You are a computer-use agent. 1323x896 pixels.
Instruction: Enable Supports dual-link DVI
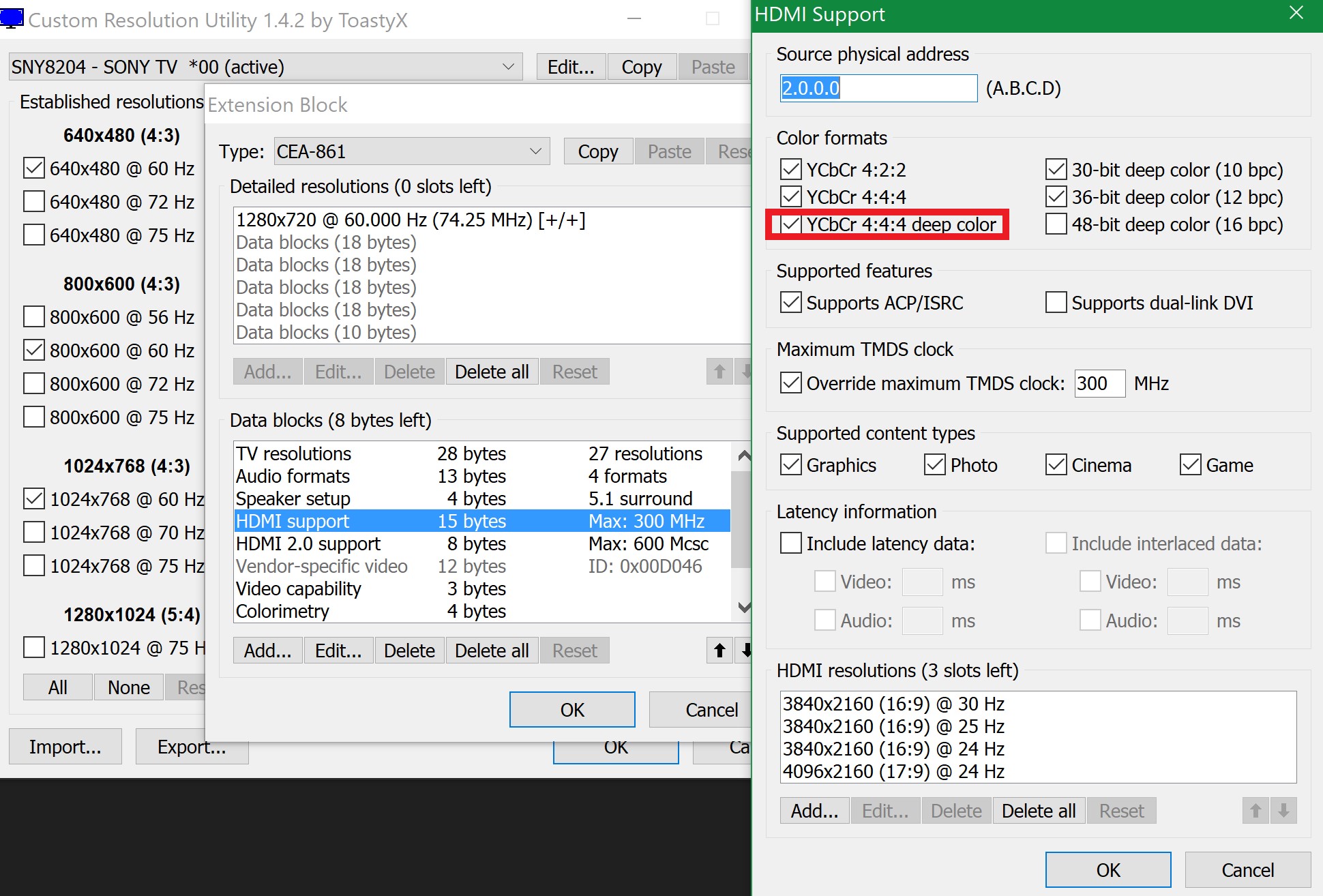tap(1056, 302)
